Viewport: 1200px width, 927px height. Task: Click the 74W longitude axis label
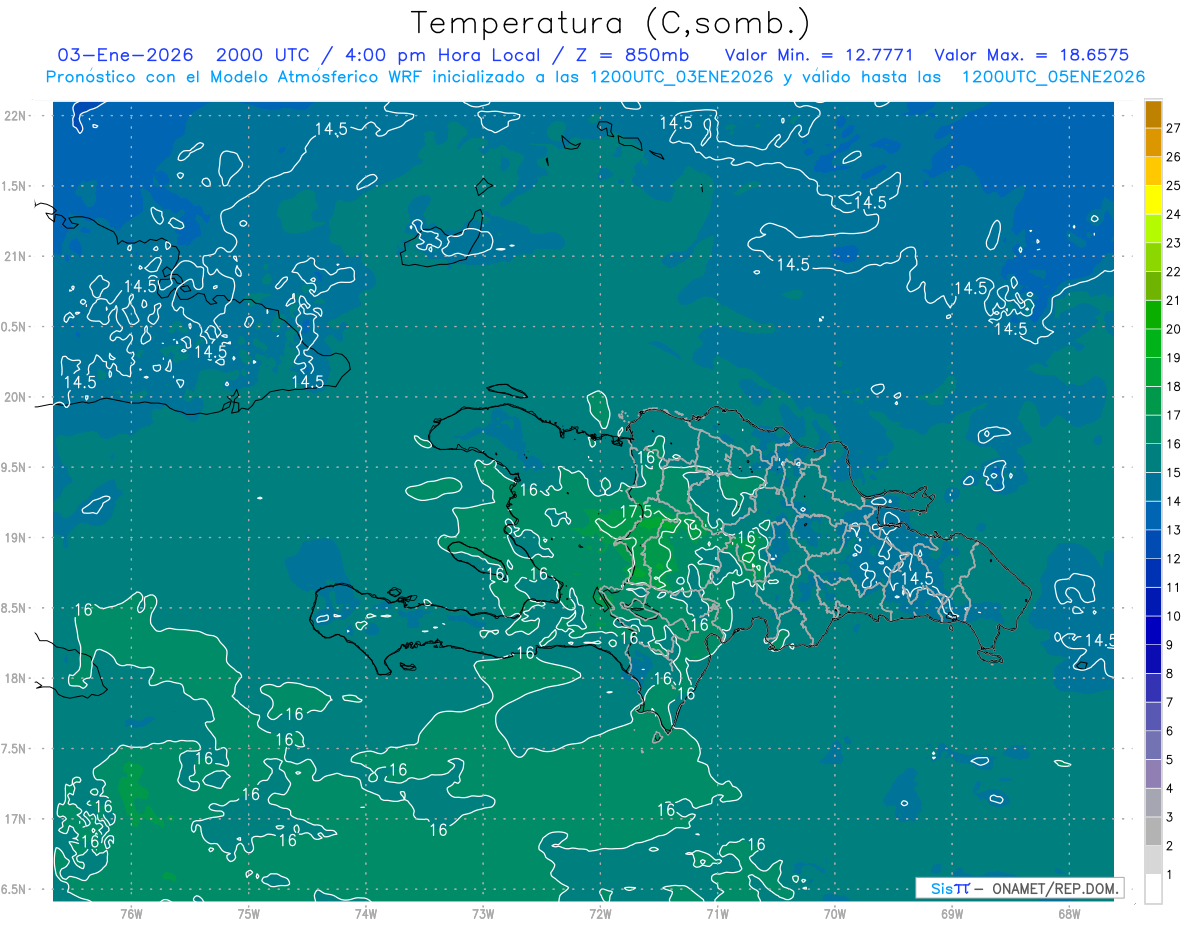(366, 913)
